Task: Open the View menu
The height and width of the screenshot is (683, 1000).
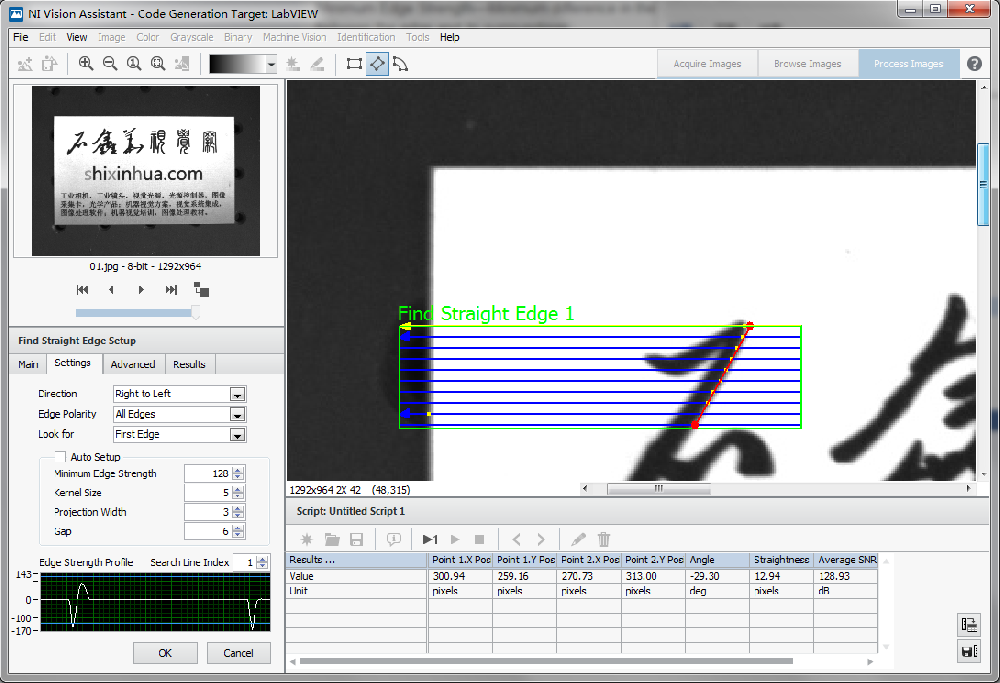Action: 77,37
